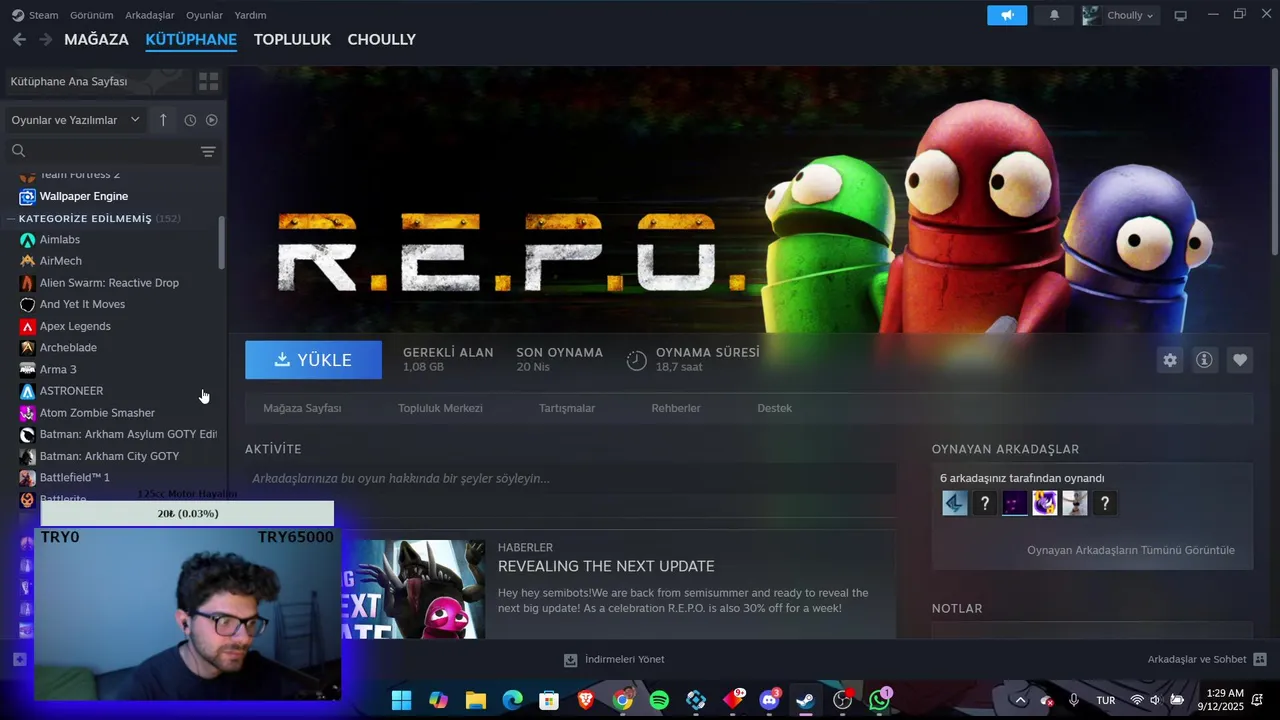Select Apex Legends in the list
The height and width of the screenshot is (720, 1280).
pos(75,326)
